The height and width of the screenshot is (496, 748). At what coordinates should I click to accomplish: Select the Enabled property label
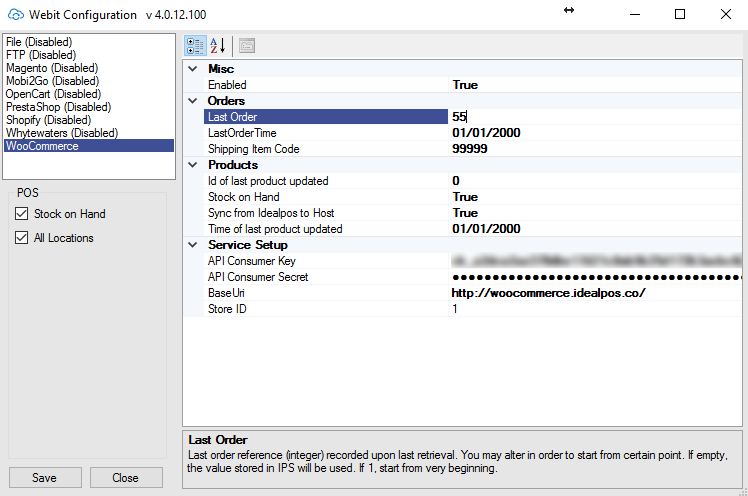coord(326,85)
